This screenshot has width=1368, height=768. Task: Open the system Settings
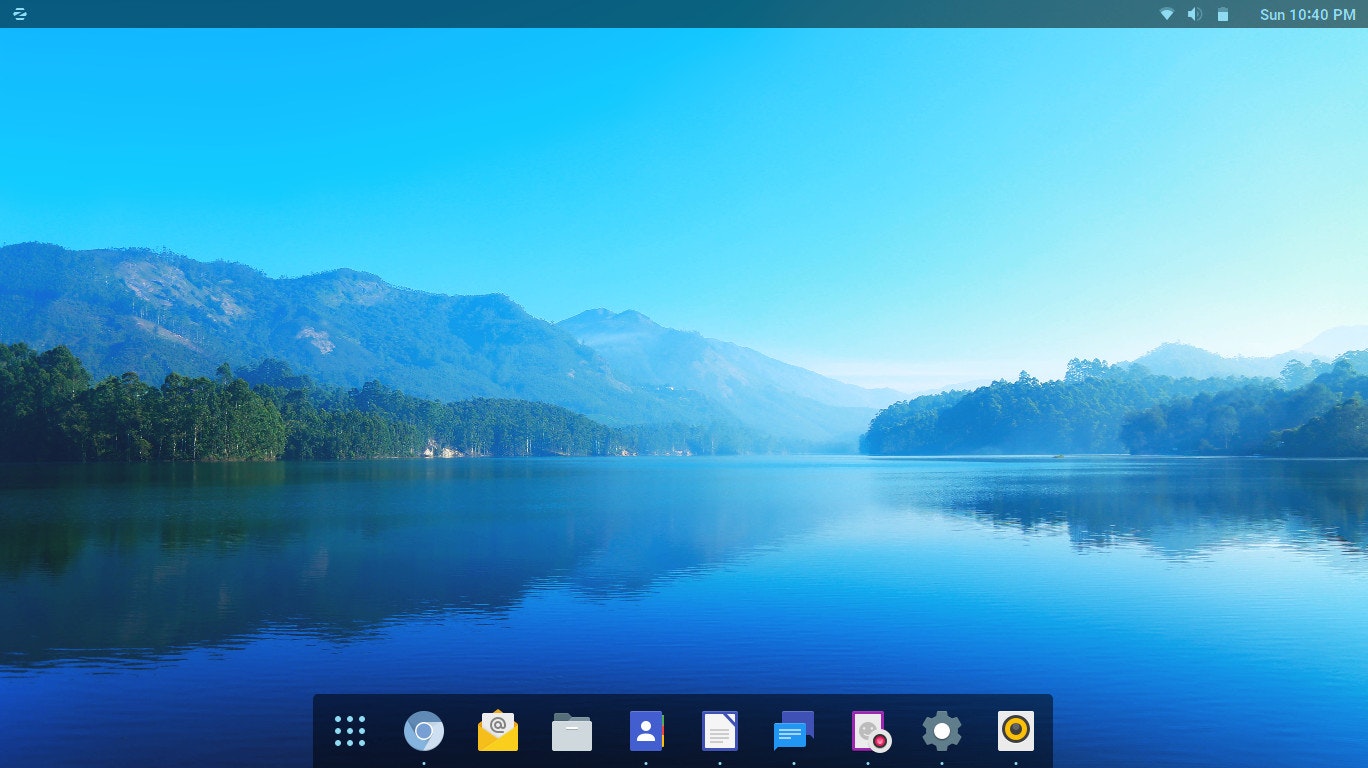pyautogui.click(x=941, y=731)
